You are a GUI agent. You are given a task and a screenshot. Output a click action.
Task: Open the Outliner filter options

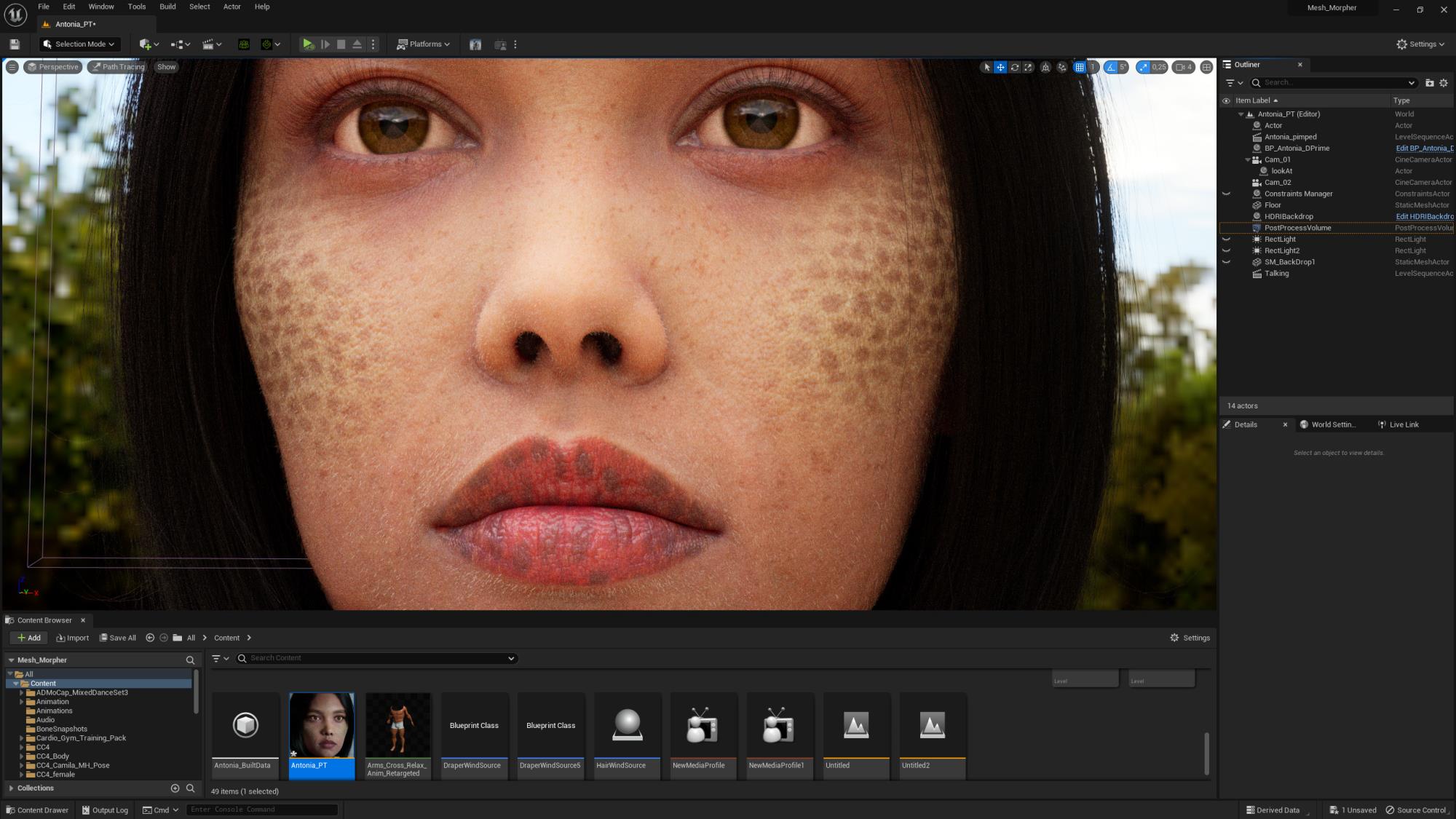click(x=1234, y=83)
